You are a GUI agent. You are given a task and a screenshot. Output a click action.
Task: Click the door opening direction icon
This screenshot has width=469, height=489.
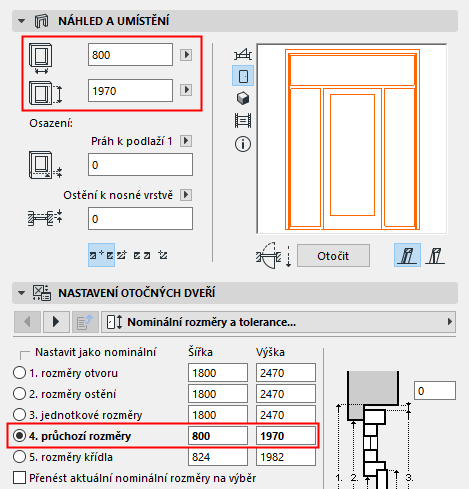[274, 255]
